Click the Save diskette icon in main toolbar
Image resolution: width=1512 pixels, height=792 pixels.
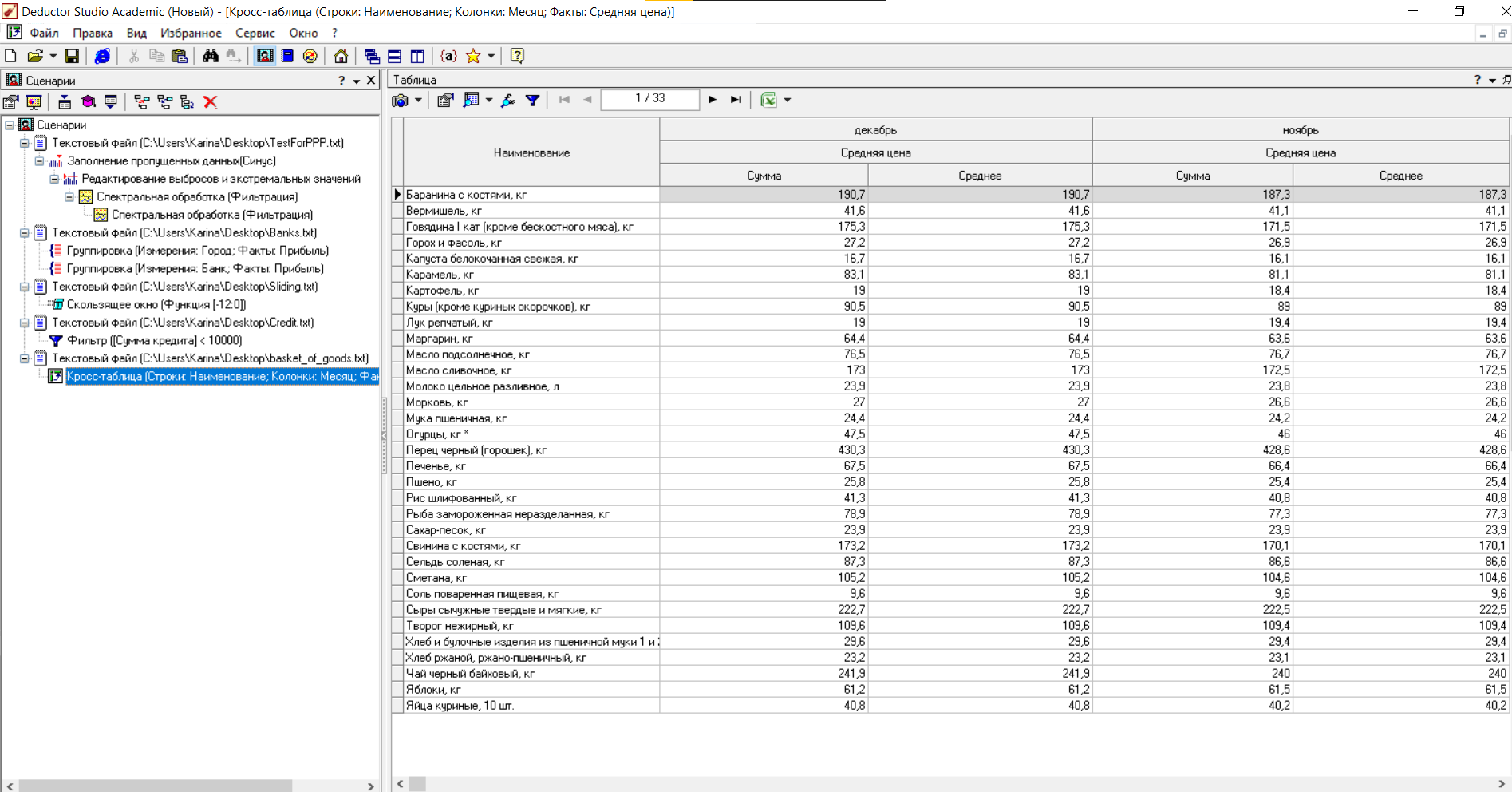72,56
